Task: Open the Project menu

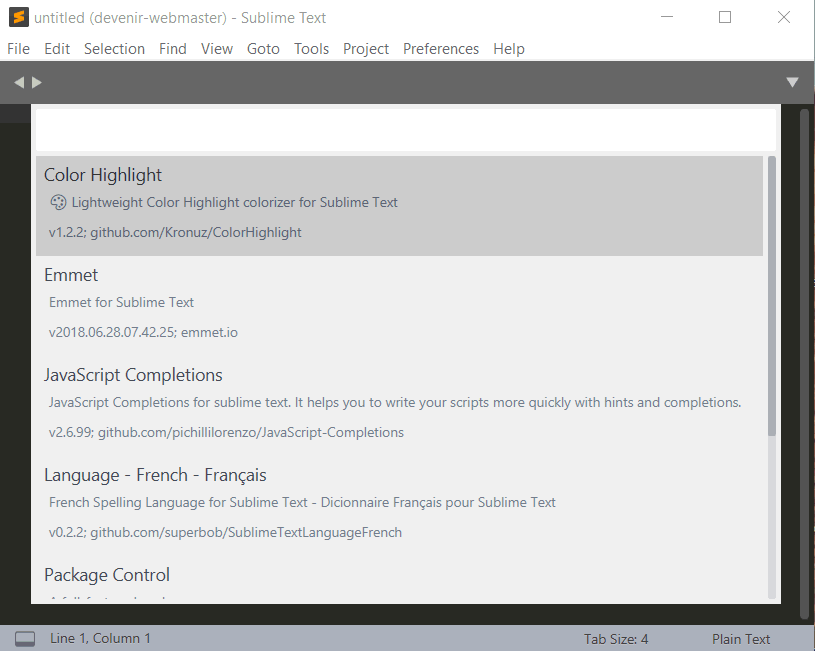Action: click(366, 49)
